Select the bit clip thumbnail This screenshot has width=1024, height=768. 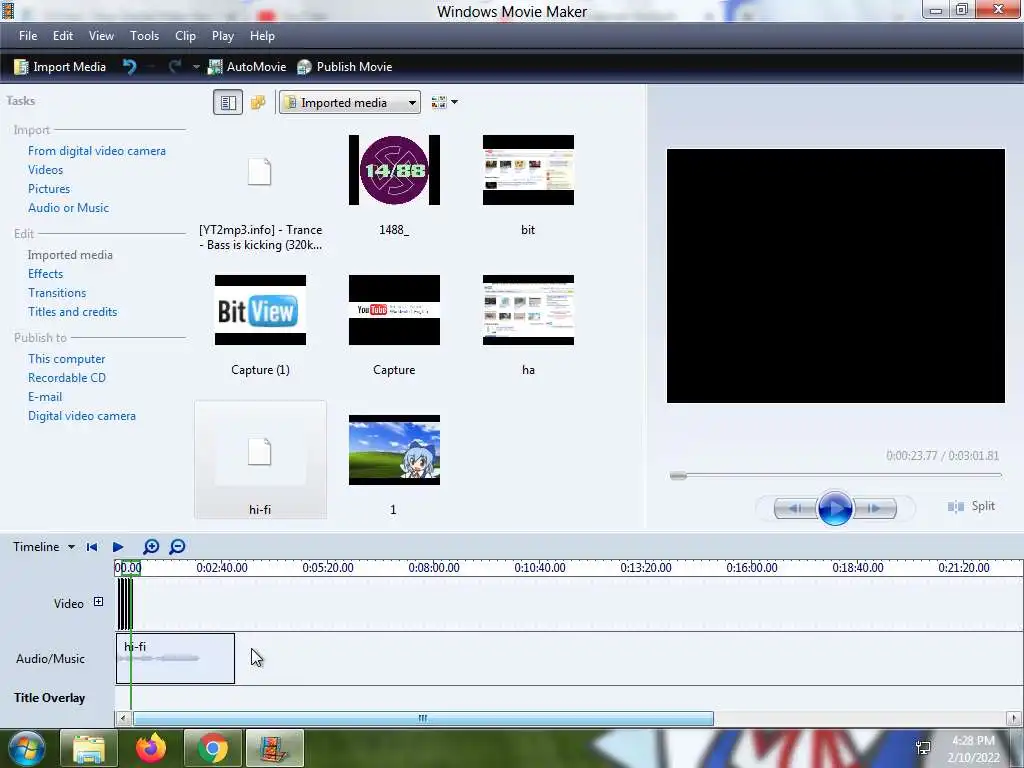coord(528,170)
